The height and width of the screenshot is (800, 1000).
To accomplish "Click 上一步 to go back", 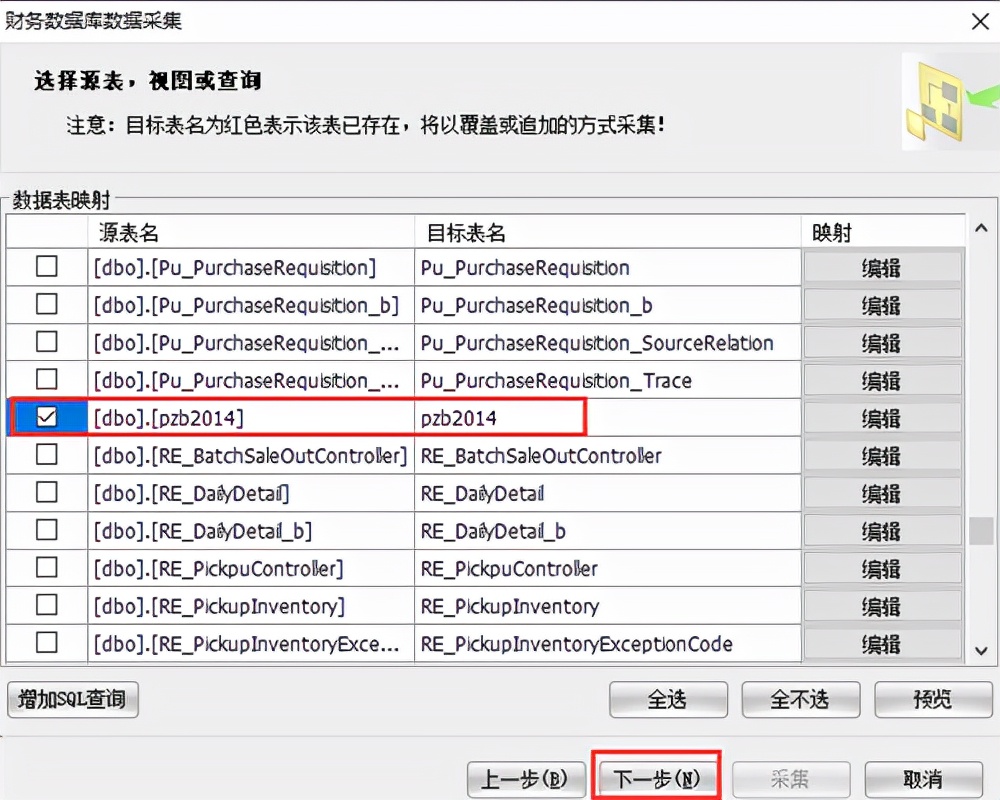I will click(x=524, y=778).
